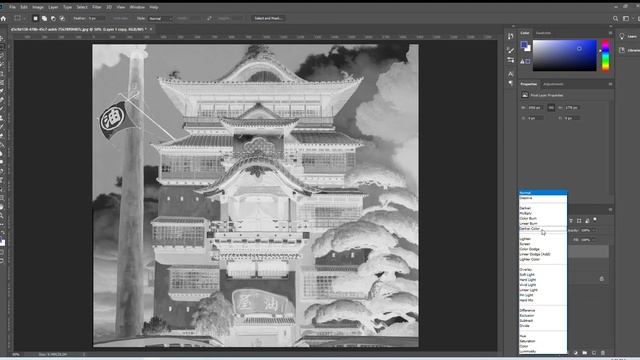Switch to the Swatches tab
Viewport: 640px width, 360px height.
(x=543, y=33)
